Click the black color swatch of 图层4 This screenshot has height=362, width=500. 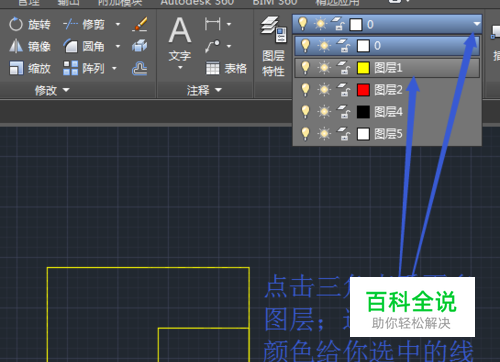pyautogui.click(x=363, y=112)
